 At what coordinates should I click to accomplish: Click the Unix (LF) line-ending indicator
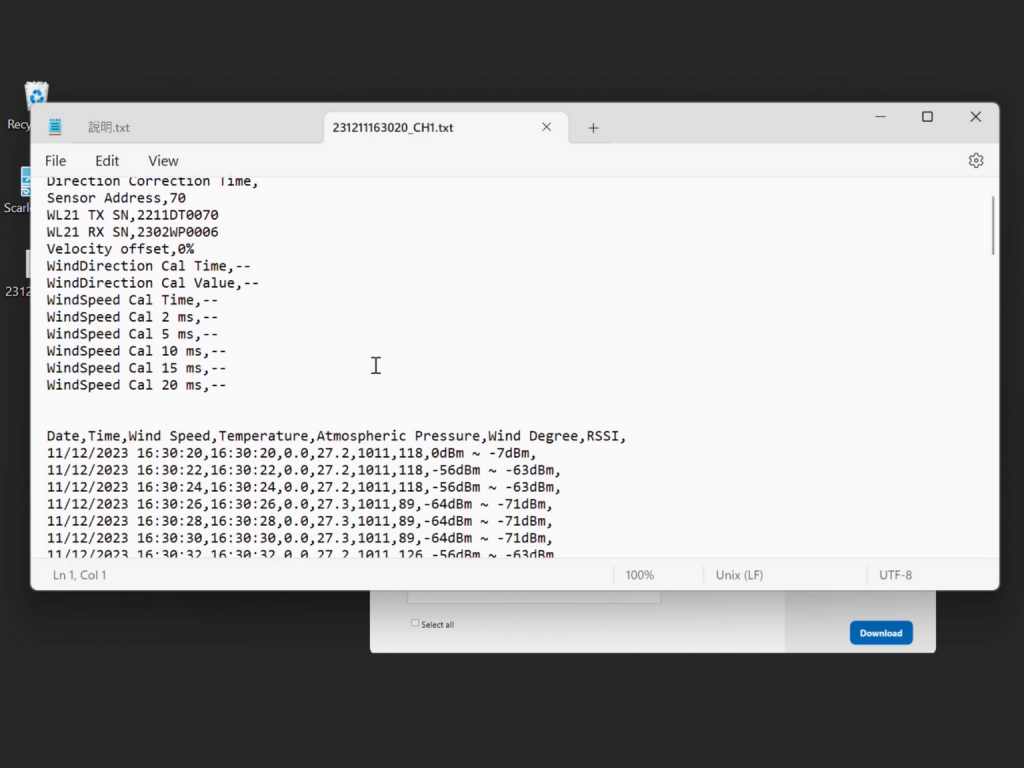(x=738, y=575)
